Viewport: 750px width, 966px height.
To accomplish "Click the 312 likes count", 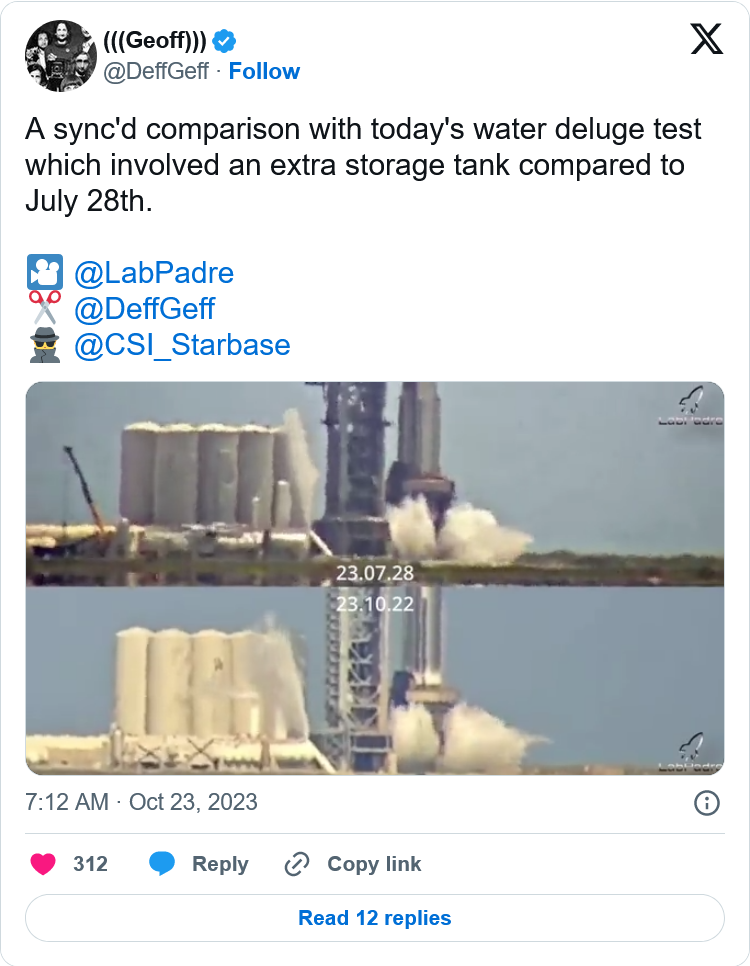I will [x=90, y=864].
